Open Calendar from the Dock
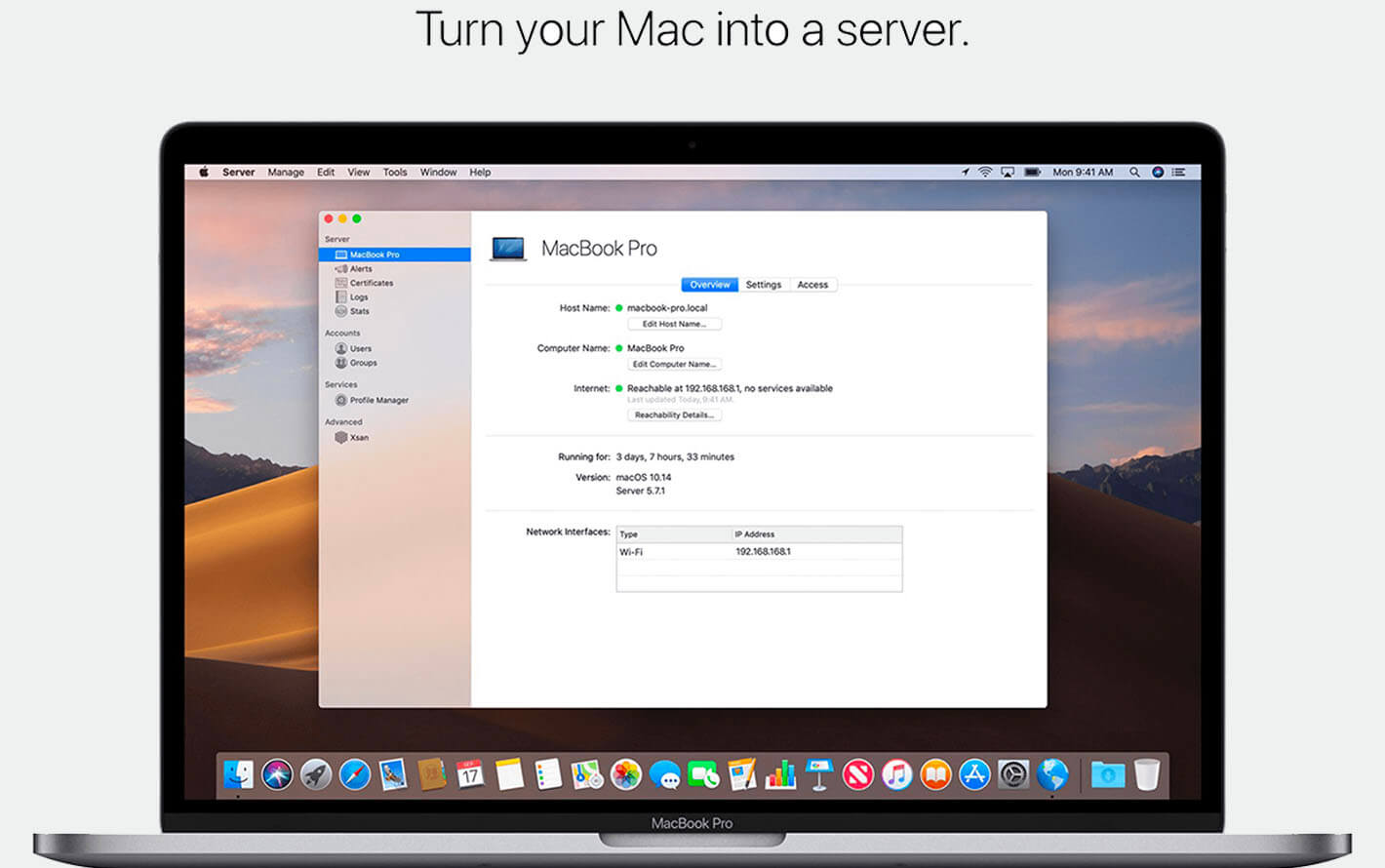 470,775
